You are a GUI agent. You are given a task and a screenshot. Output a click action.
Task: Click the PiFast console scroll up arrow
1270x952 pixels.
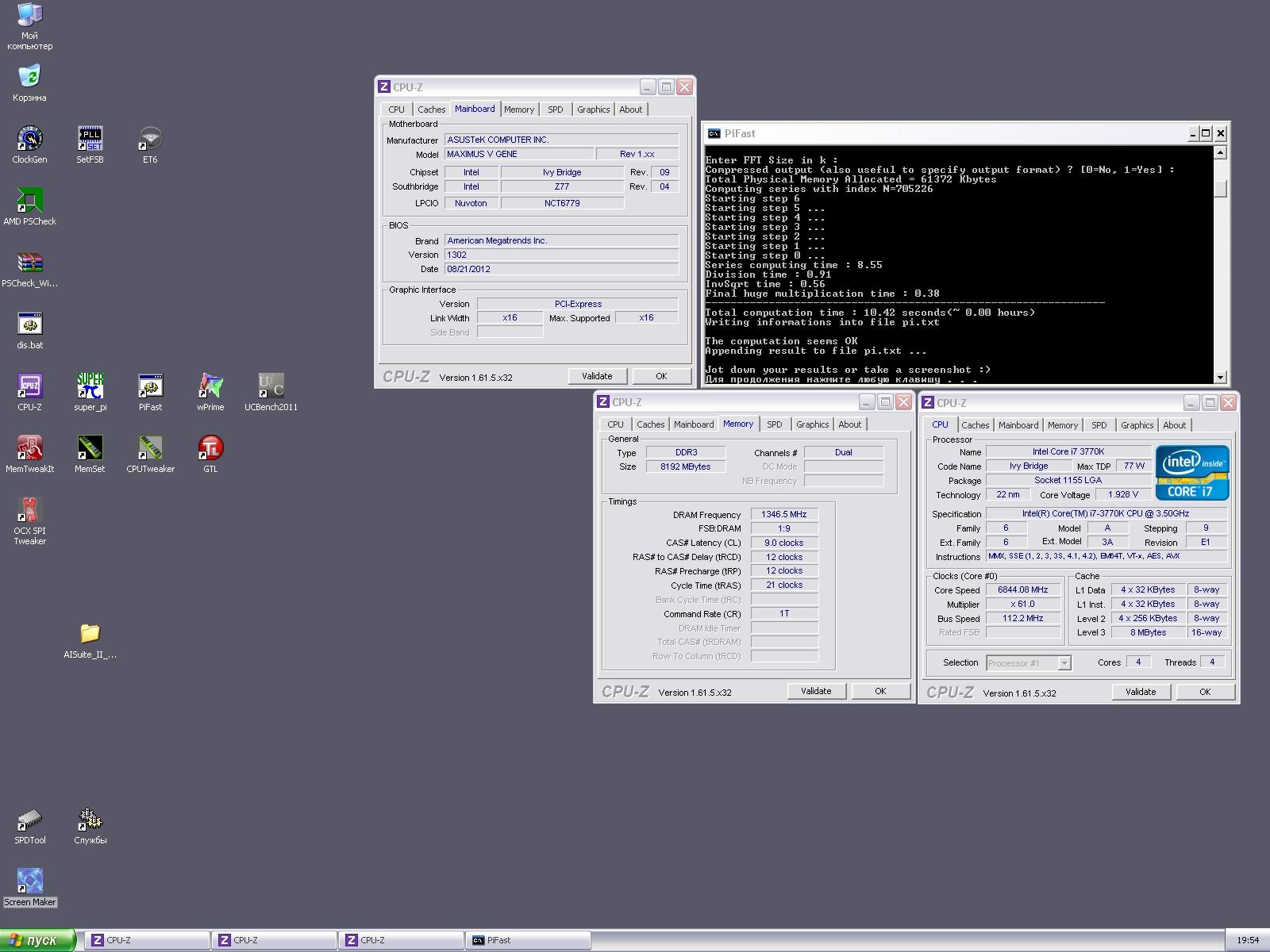tap(1221, 152)
